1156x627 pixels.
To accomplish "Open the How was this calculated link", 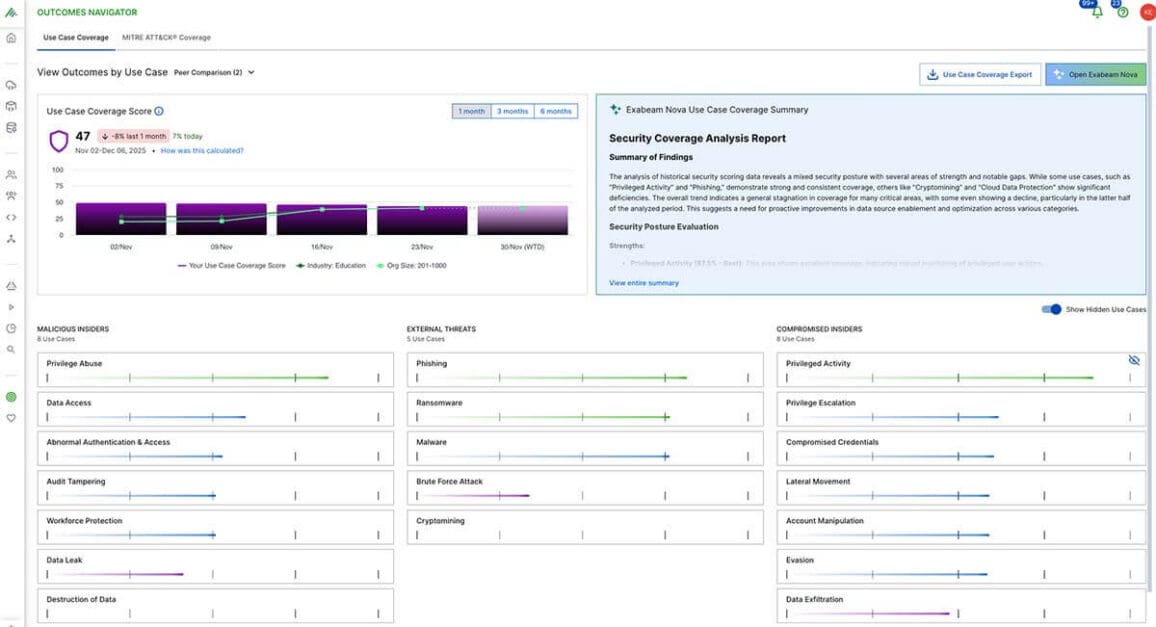I will click(202, 150).
